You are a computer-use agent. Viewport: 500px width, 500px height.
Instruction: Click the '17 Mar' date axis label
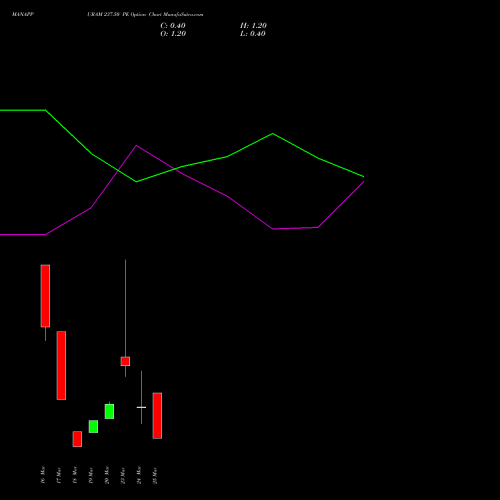tap(59, 475)
